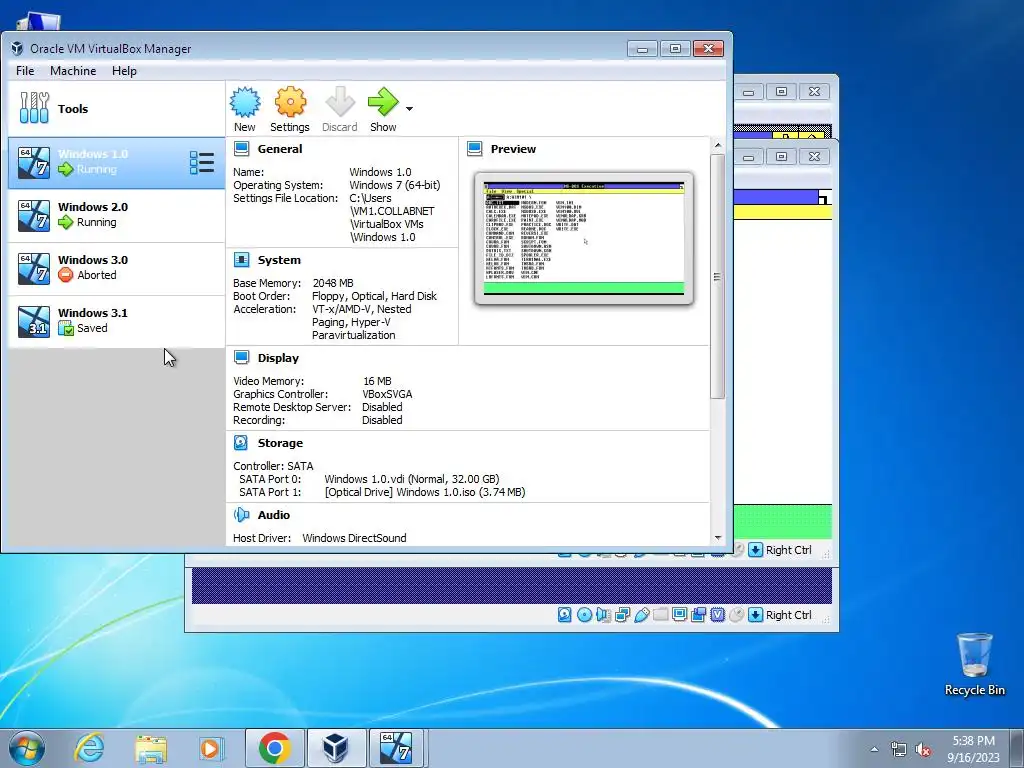Click the Windows 1.0.vdi hard disk entry
Image resolution: width=1024 pixels, height=768 pixels.
(411, 479)
